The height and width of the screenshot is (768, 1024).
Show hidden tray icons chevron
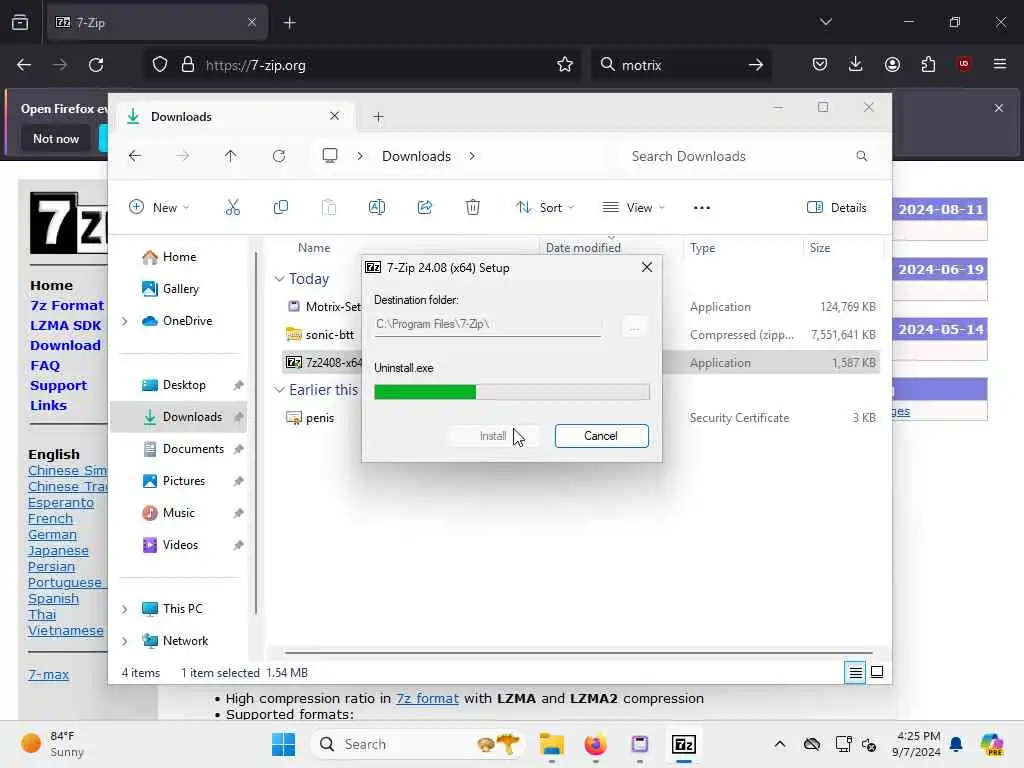coord(780,744)
